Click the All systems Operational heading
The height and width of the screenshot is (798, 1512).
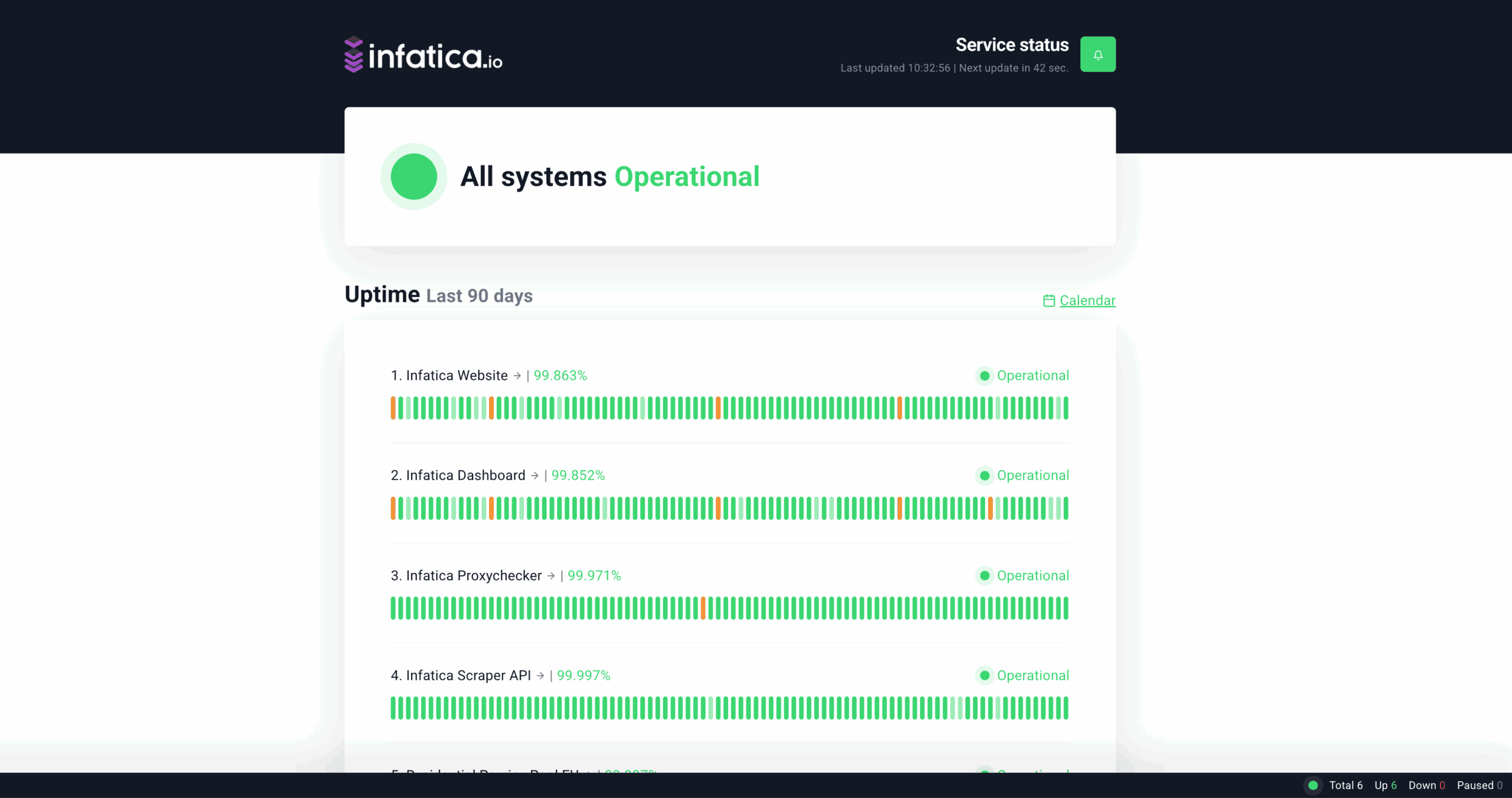point(610,177)
